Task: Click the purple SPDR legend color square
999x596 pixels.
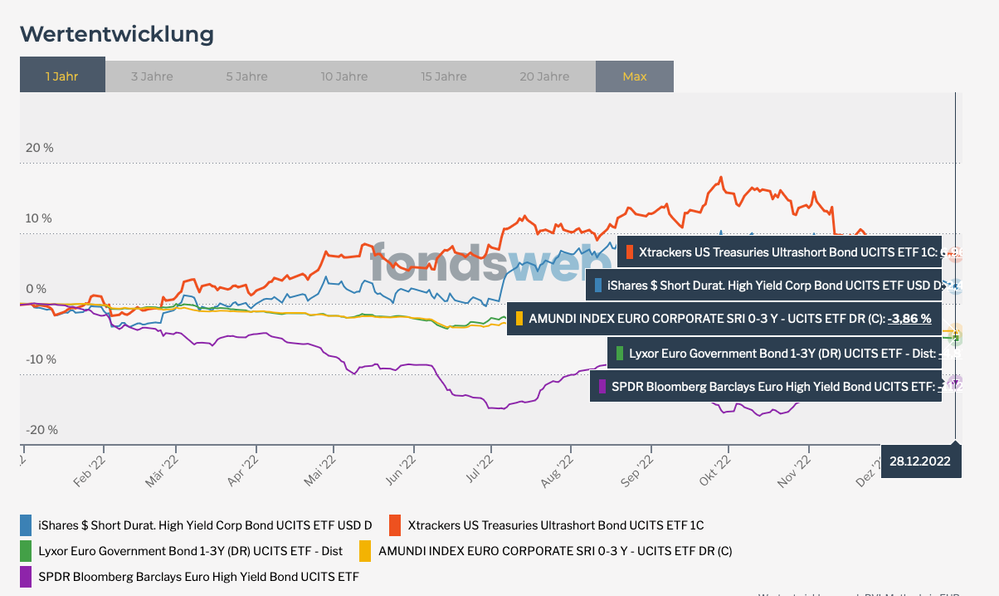Action: (26, 577)
